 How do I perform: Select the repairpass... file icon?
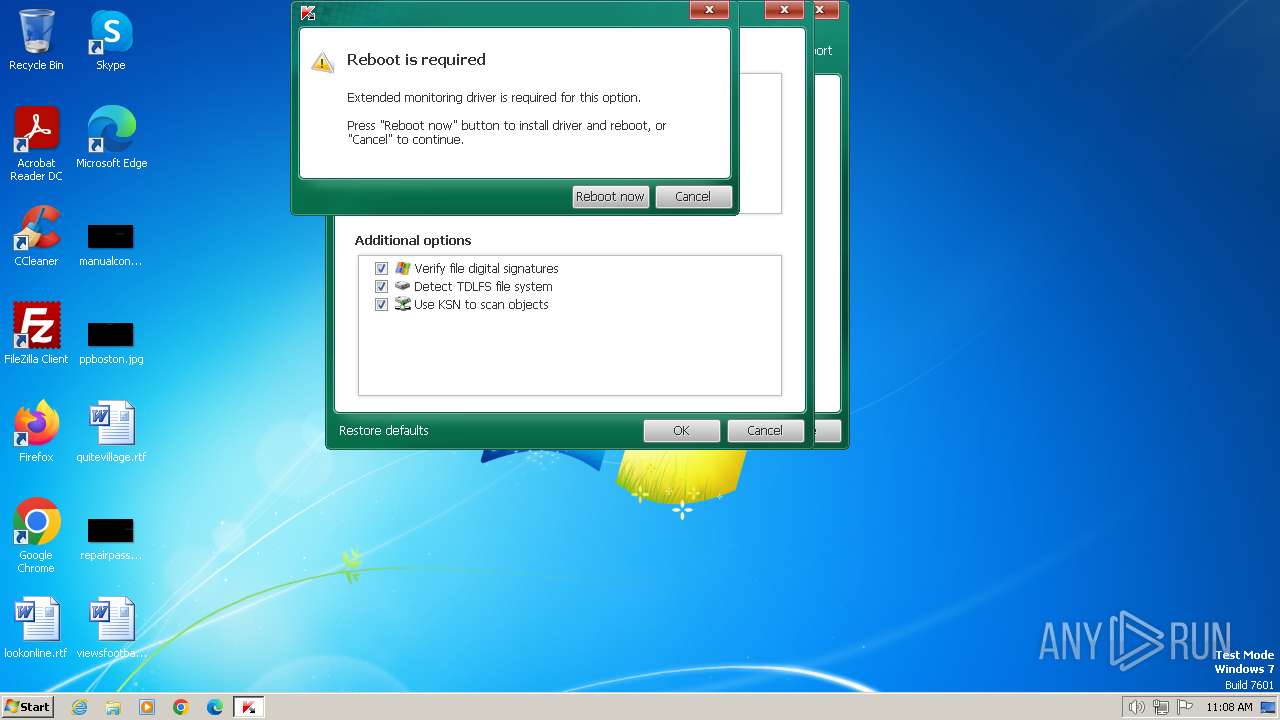(x=110, y=539)
